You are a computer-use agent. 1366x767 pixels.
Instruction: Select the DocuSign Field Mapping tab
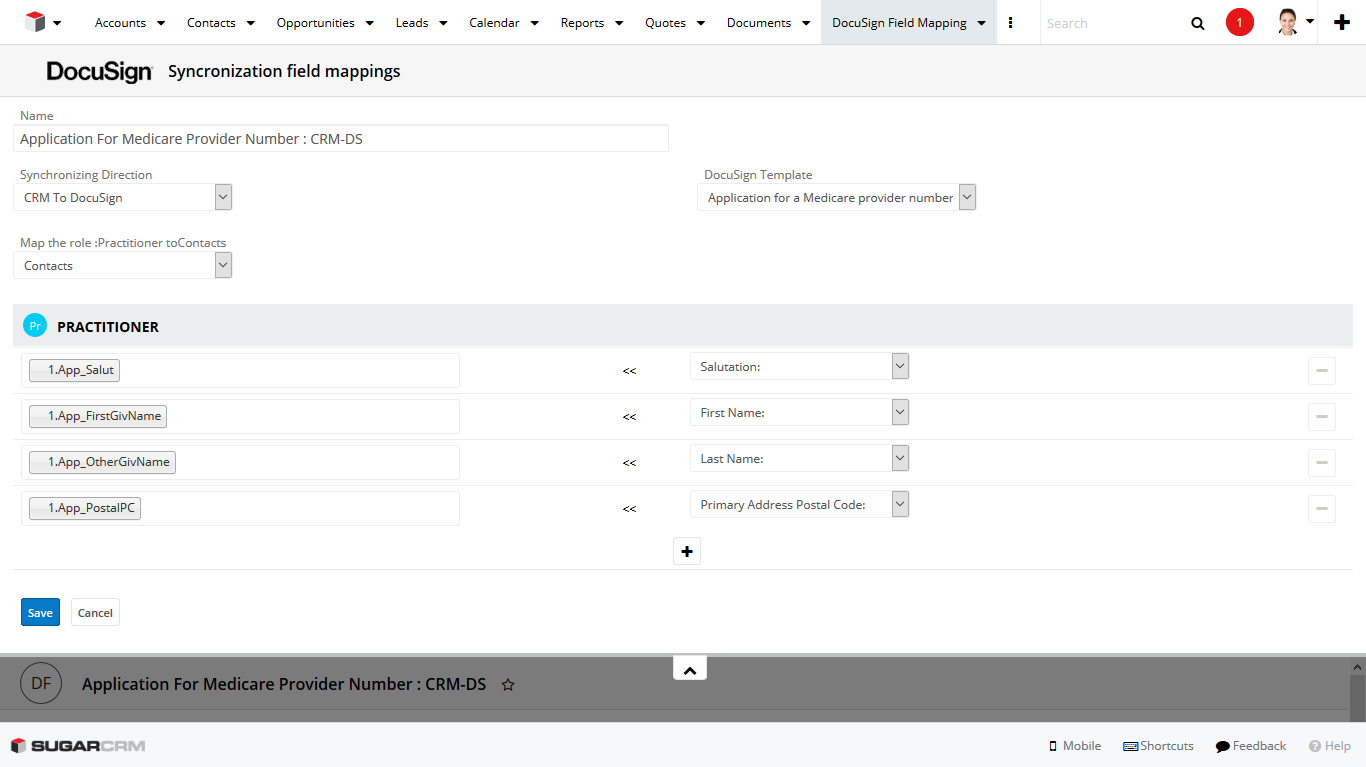[899, 23]
